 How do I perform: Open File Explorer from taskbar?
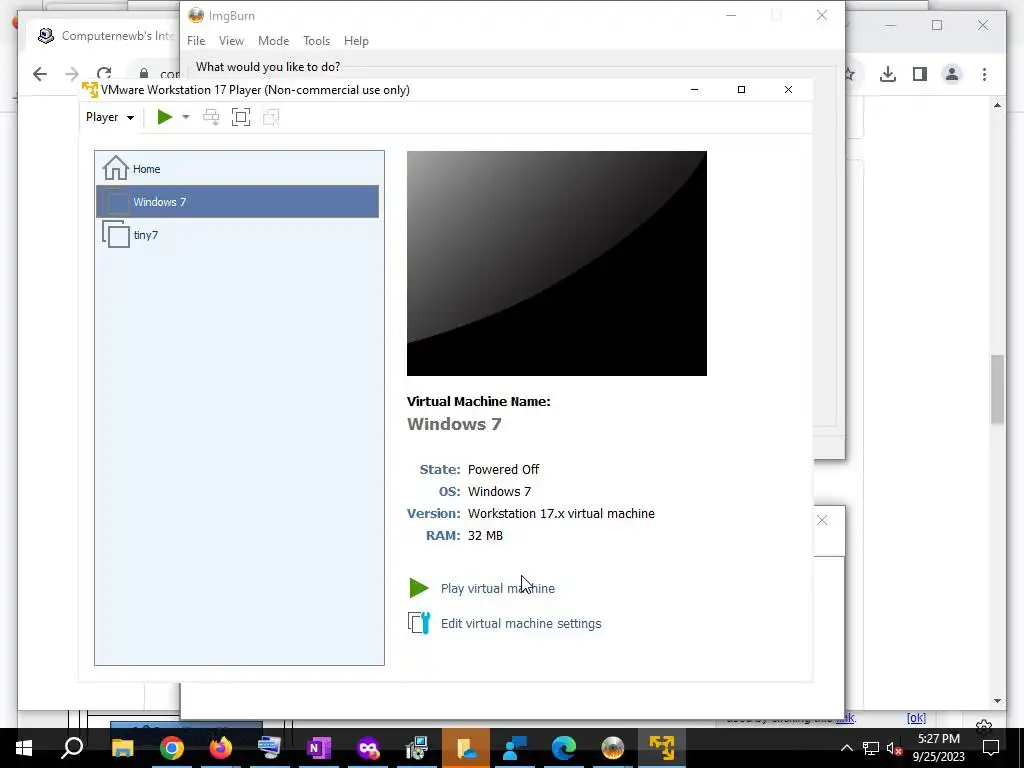point(122,748)
